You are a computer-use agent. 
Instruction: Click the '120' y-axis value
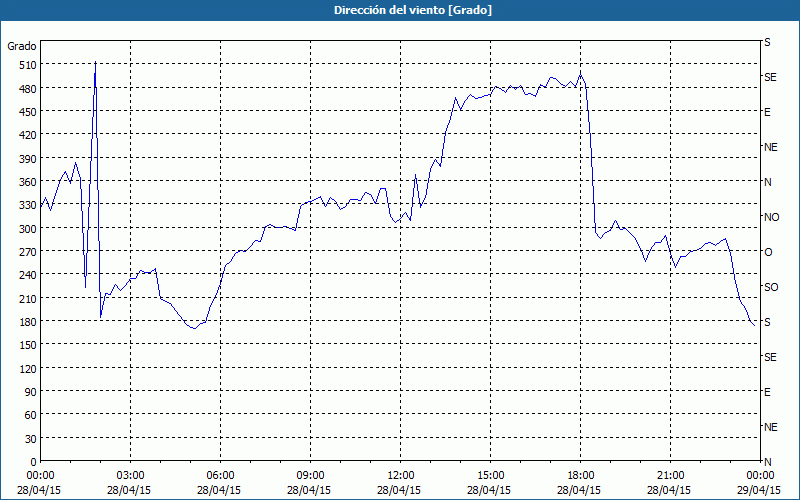tap(28, 368)
